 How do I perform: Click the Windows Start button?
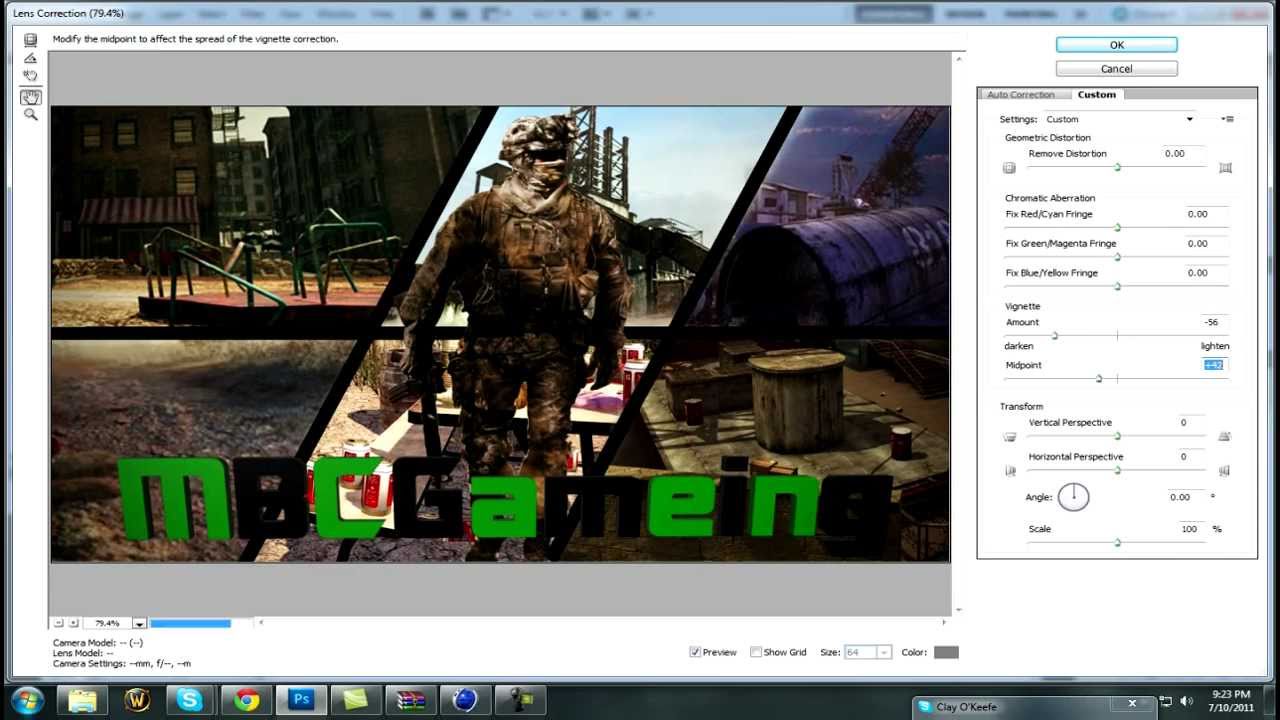tap(27, 700)
